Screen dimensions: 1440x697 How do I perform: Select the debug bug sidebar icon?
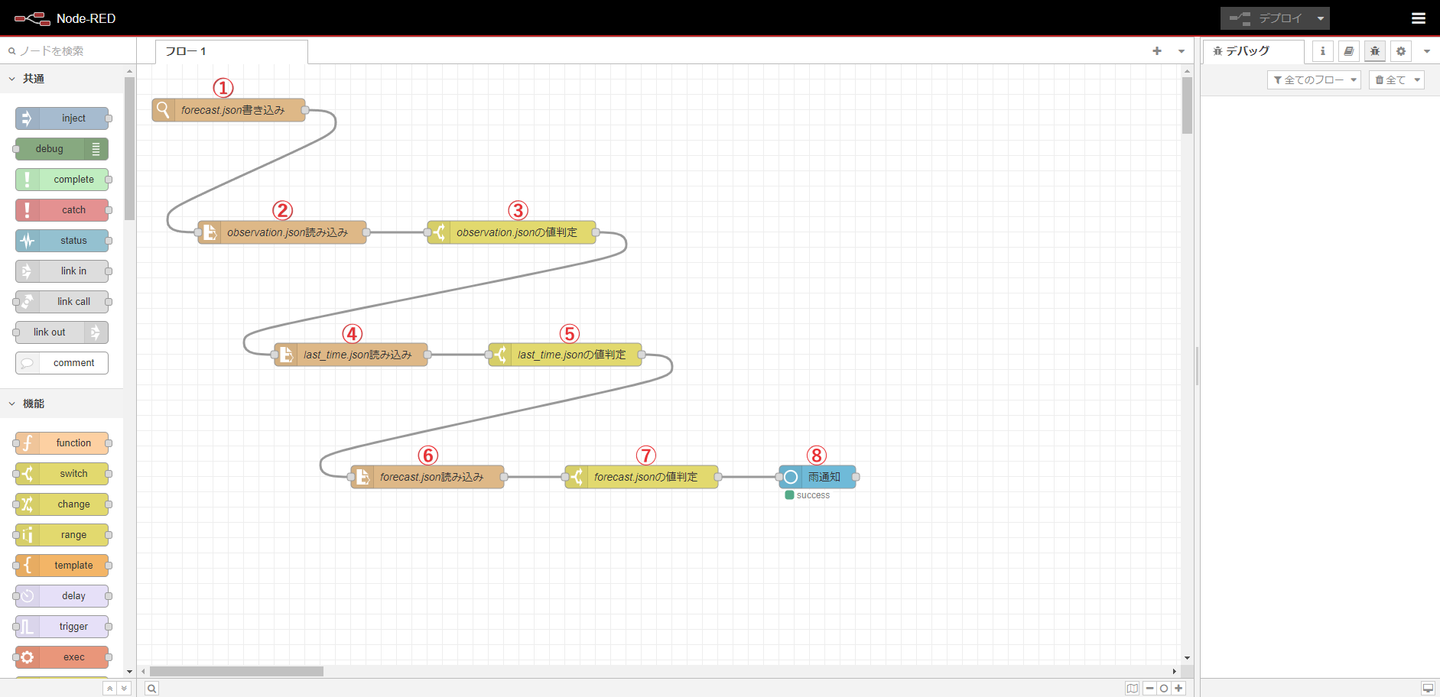[x=1375, y=51]
